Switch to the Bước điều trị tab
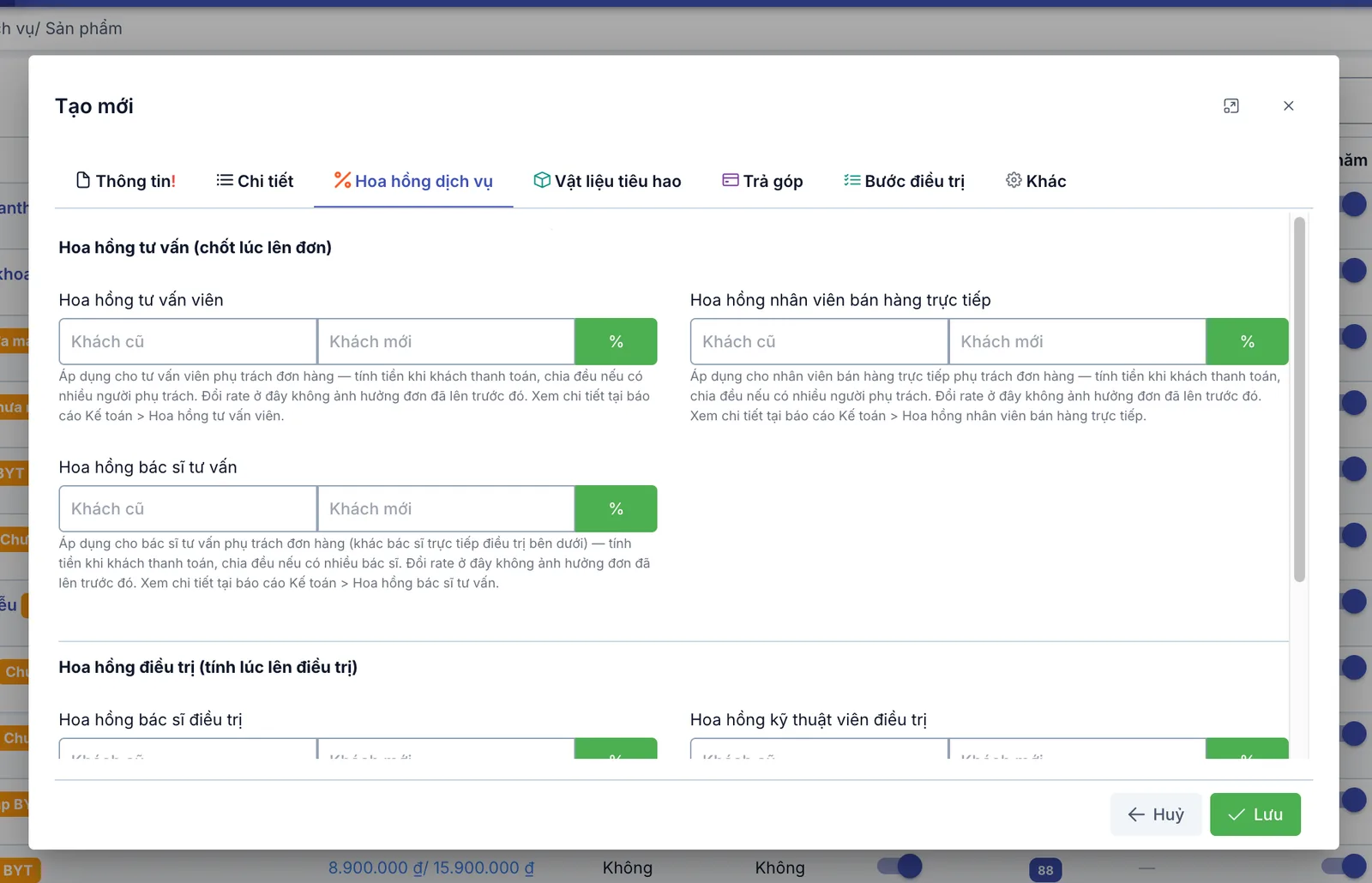Viewport: 1372px width, 883px height. 904,181
